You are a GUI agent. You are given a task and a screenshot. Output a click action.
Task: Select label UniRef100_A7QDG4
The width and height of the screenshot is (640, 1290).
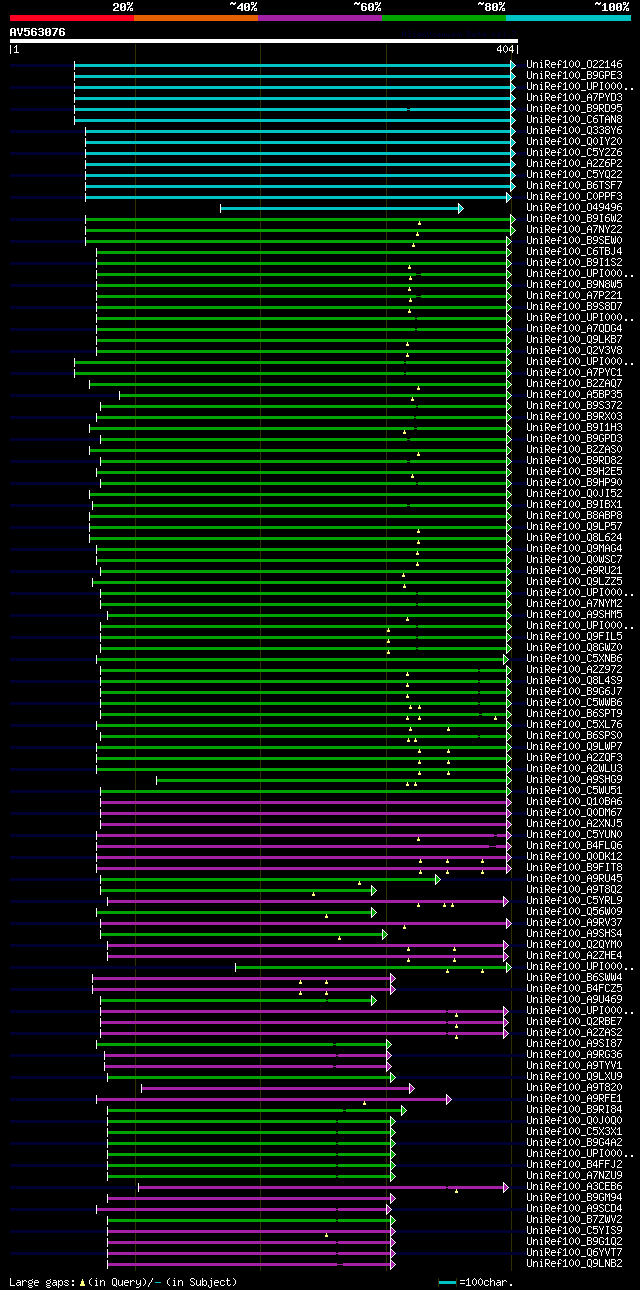tap(574, 328)
